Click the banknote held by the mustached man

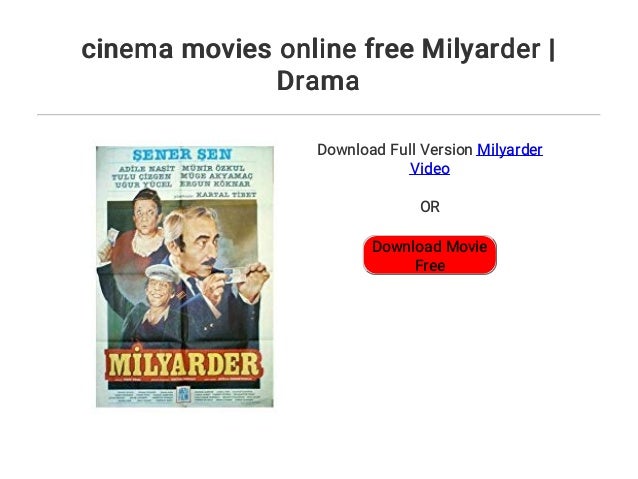[234, 276]
